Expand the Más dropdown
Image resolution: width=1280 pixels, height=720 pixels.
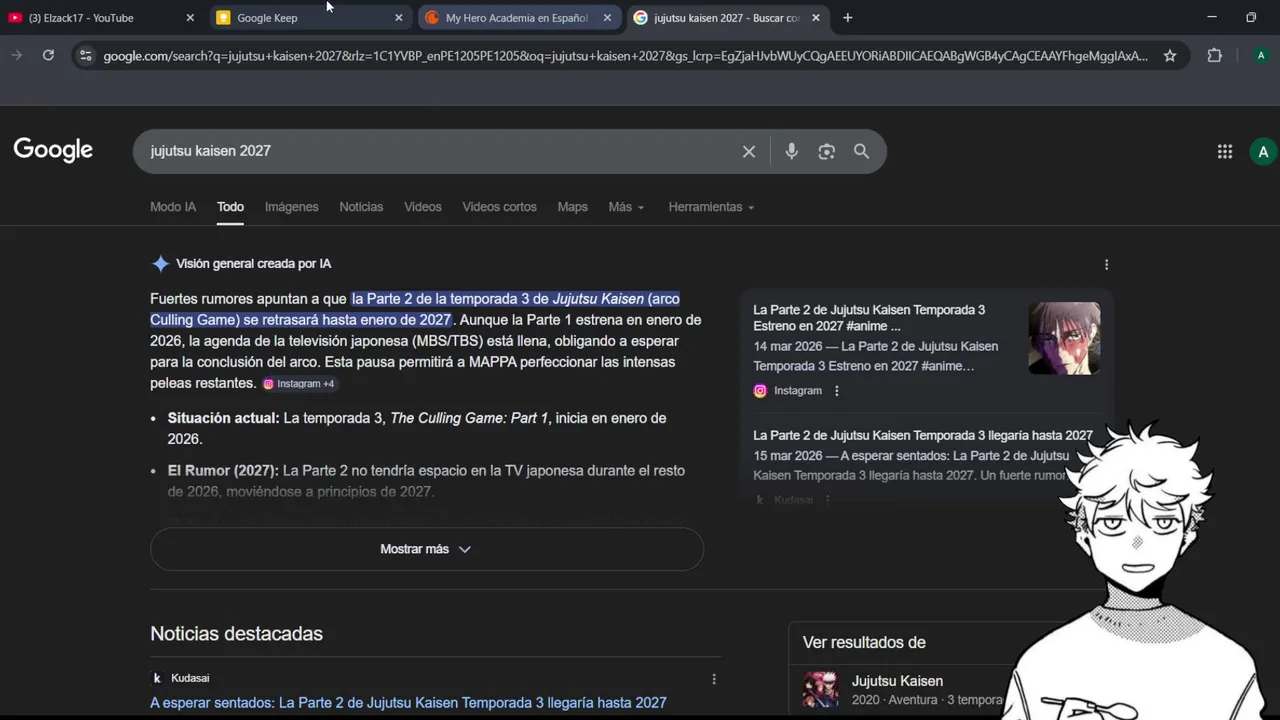tap(626, 207)
